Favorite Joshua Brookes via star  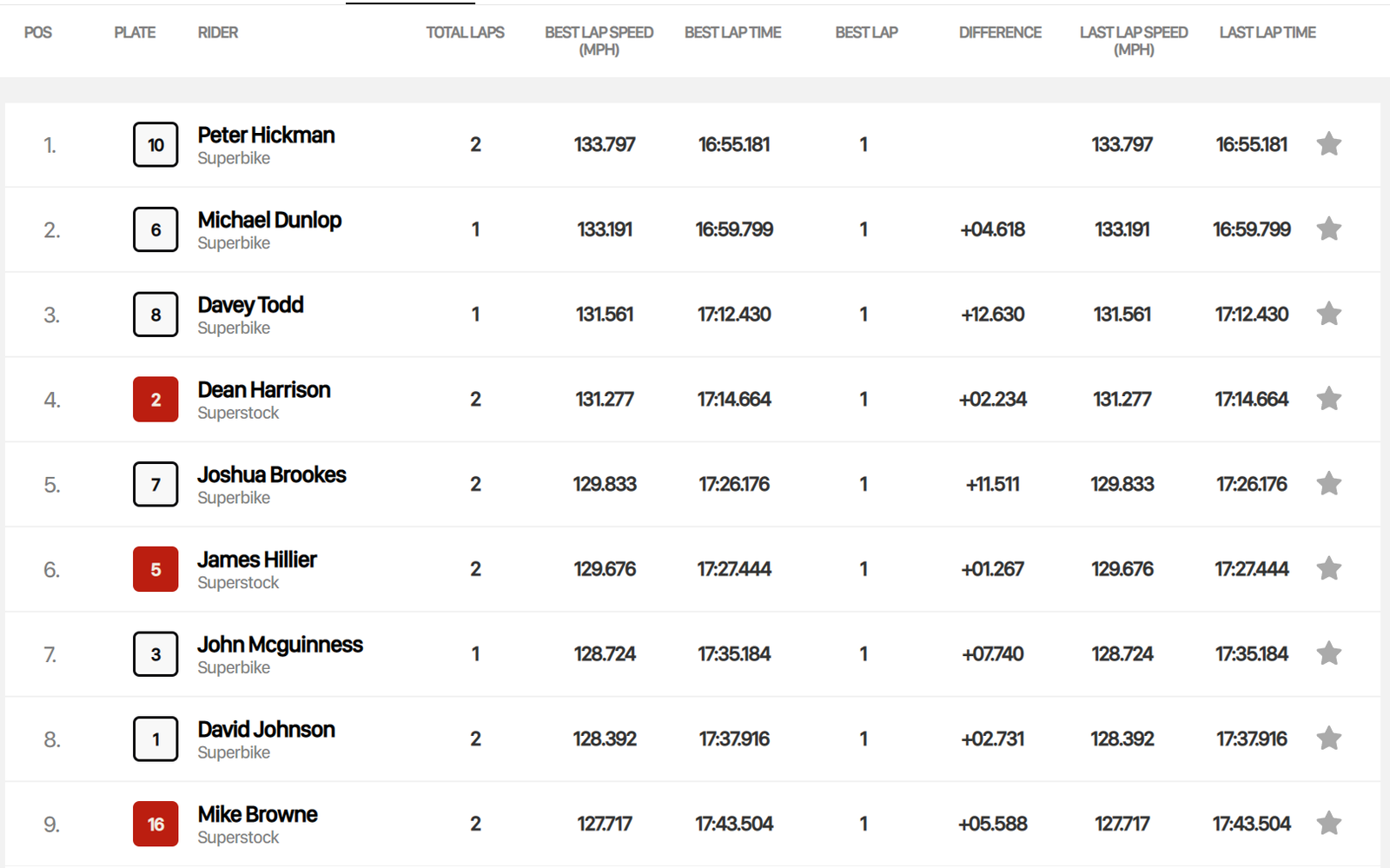1328,484
